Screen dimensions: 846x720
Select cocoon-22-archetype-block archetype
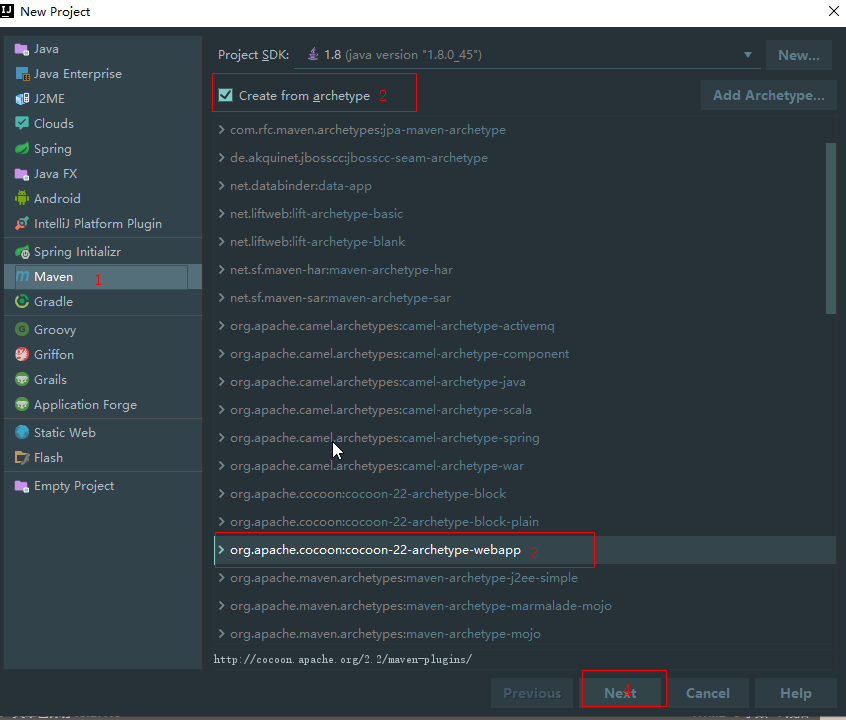[524, 494]
